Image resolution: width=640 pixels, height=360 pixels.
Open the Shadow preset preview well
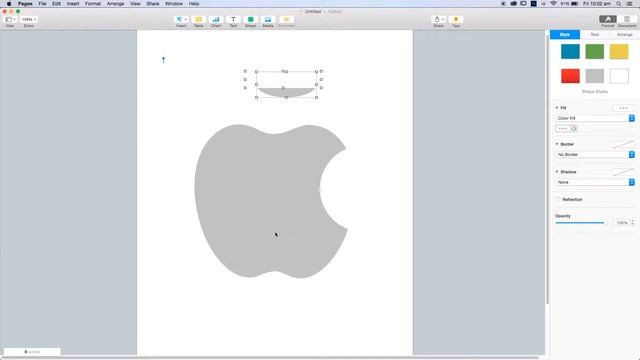point(623,172)
